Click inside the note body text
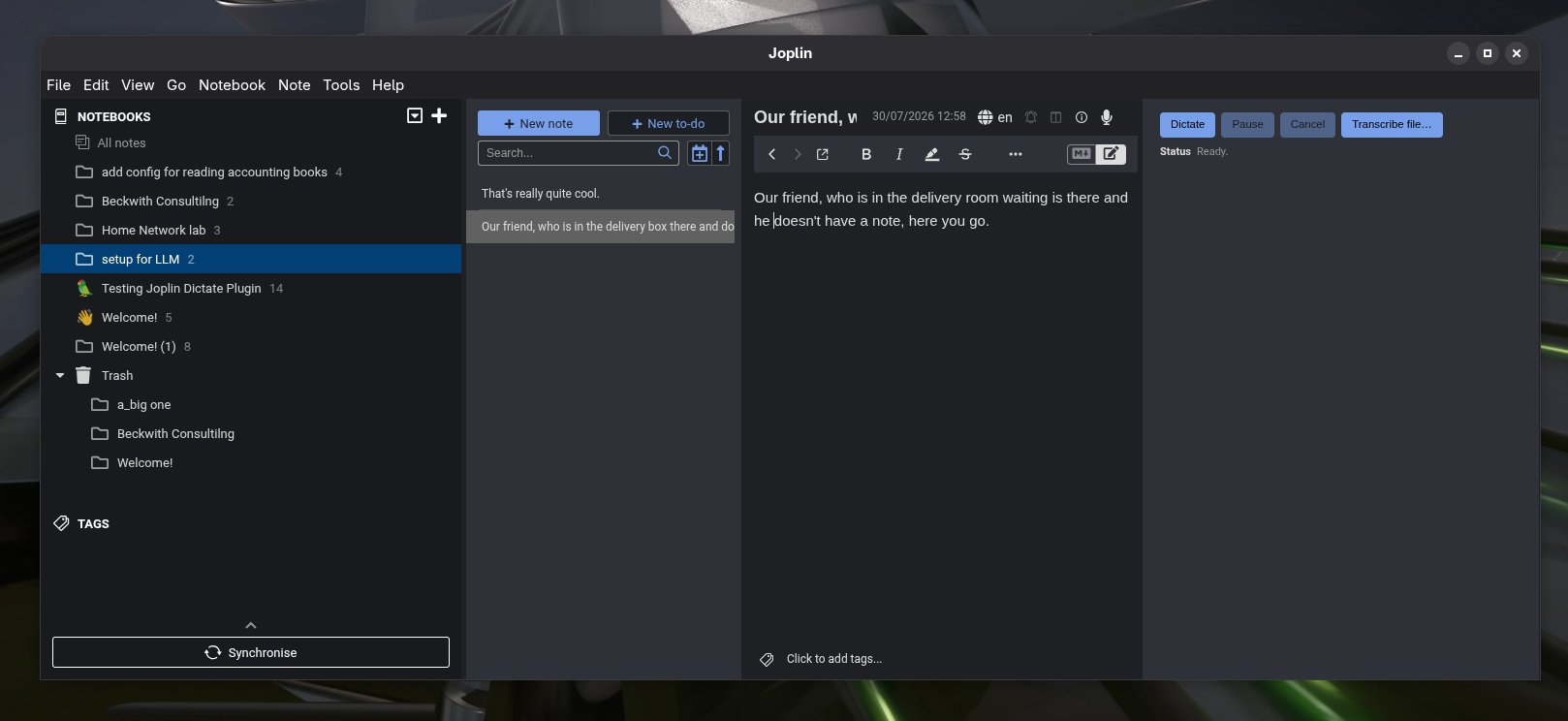Screen dimensions: 1568x721 point(941,209)
